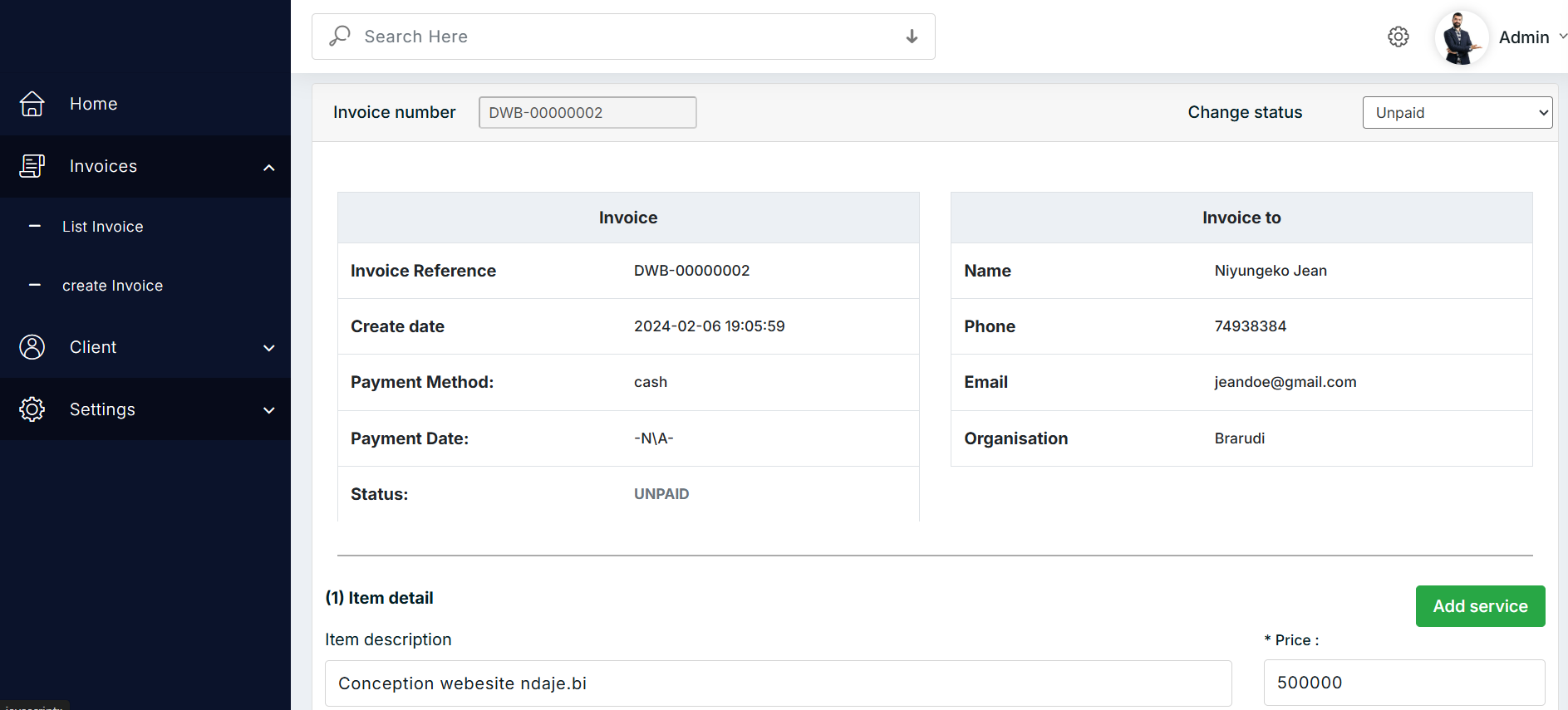Click the Admin avatar picture
Screen dimensions: 1568x710
[1462, 37]
